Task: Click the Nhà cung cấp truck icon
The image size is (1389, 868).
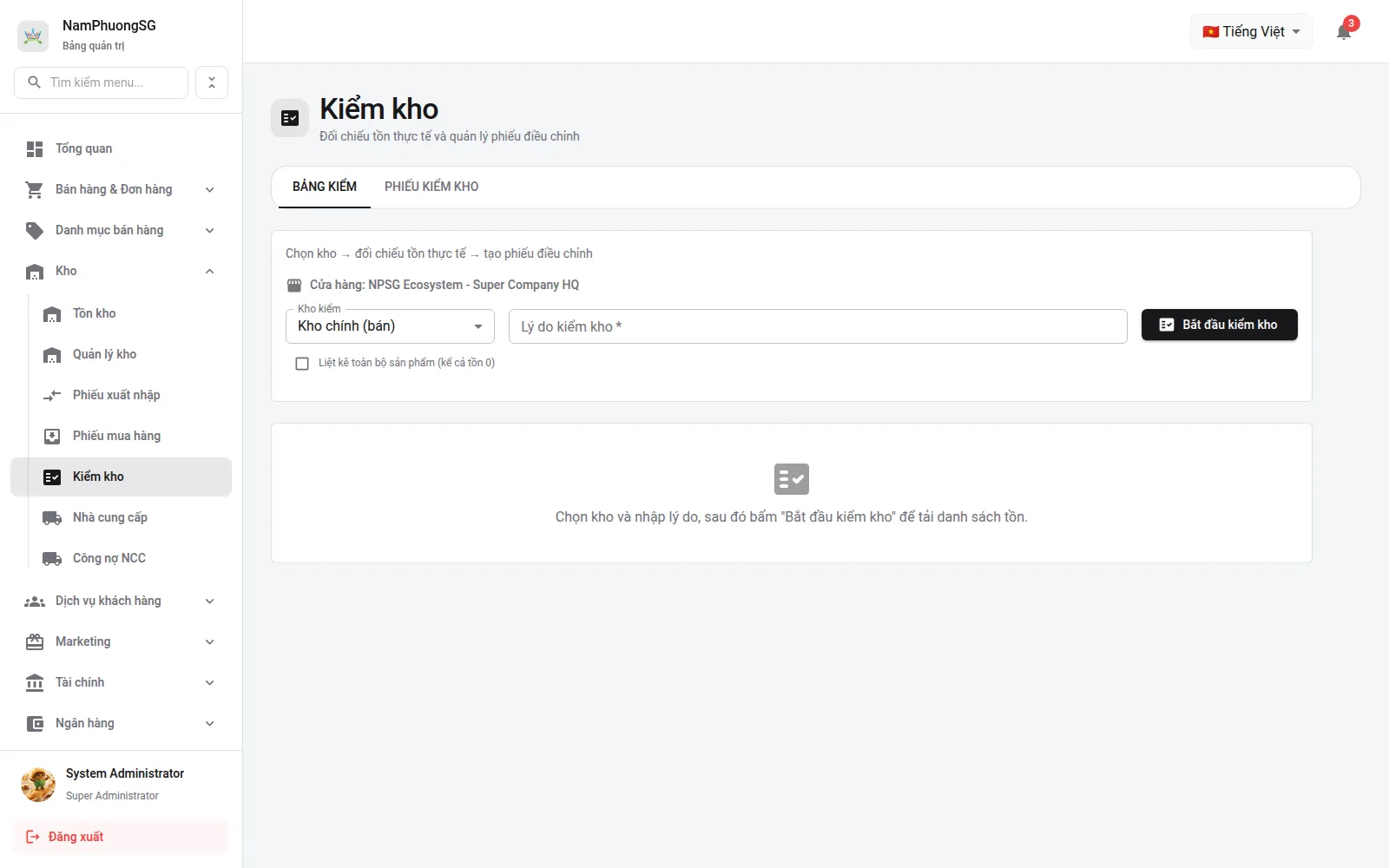Action: coord(52,518)
